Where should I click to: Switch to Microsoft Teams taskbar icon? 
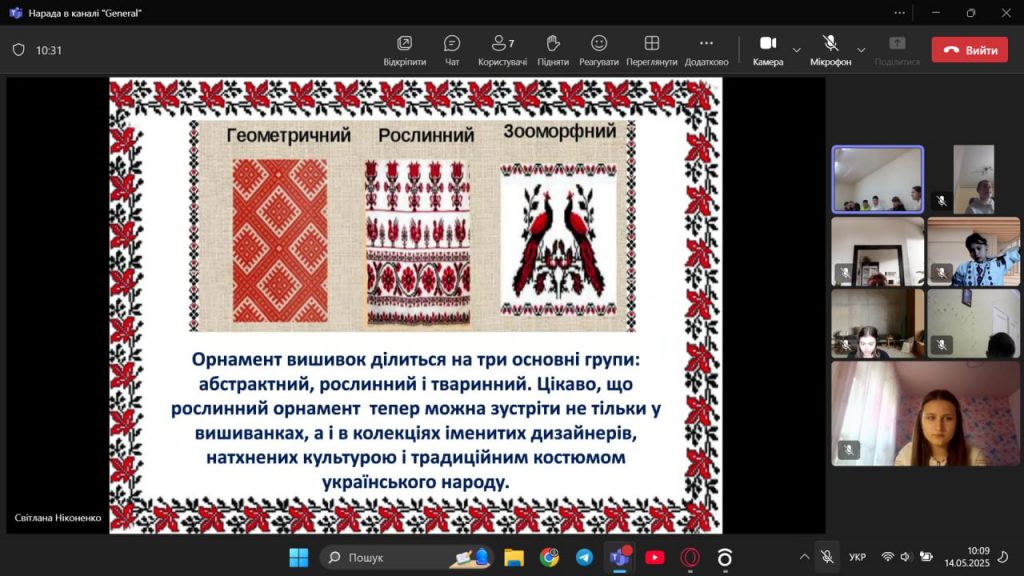(619, 557)
